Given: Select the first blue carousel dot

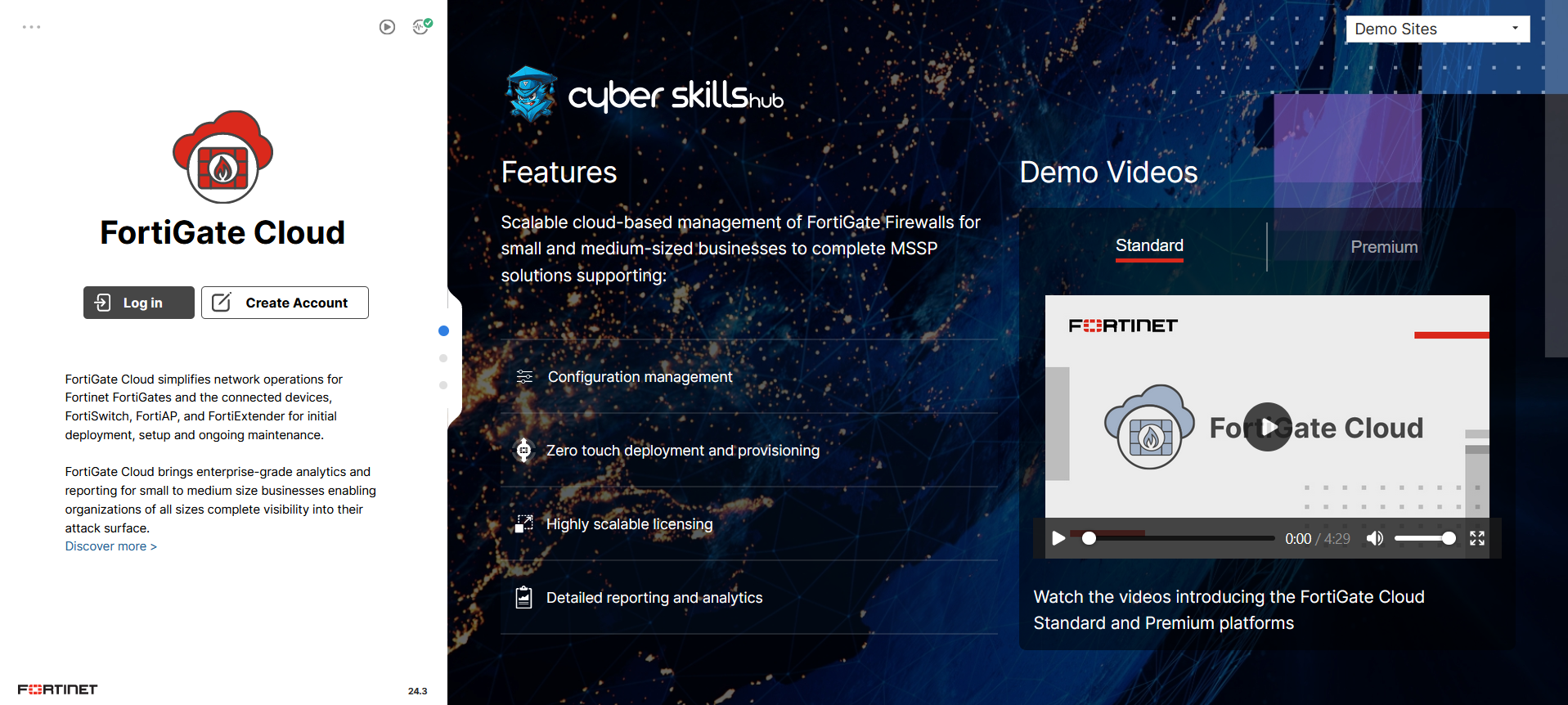Looking at the screenshot, I should pos(443,331).
